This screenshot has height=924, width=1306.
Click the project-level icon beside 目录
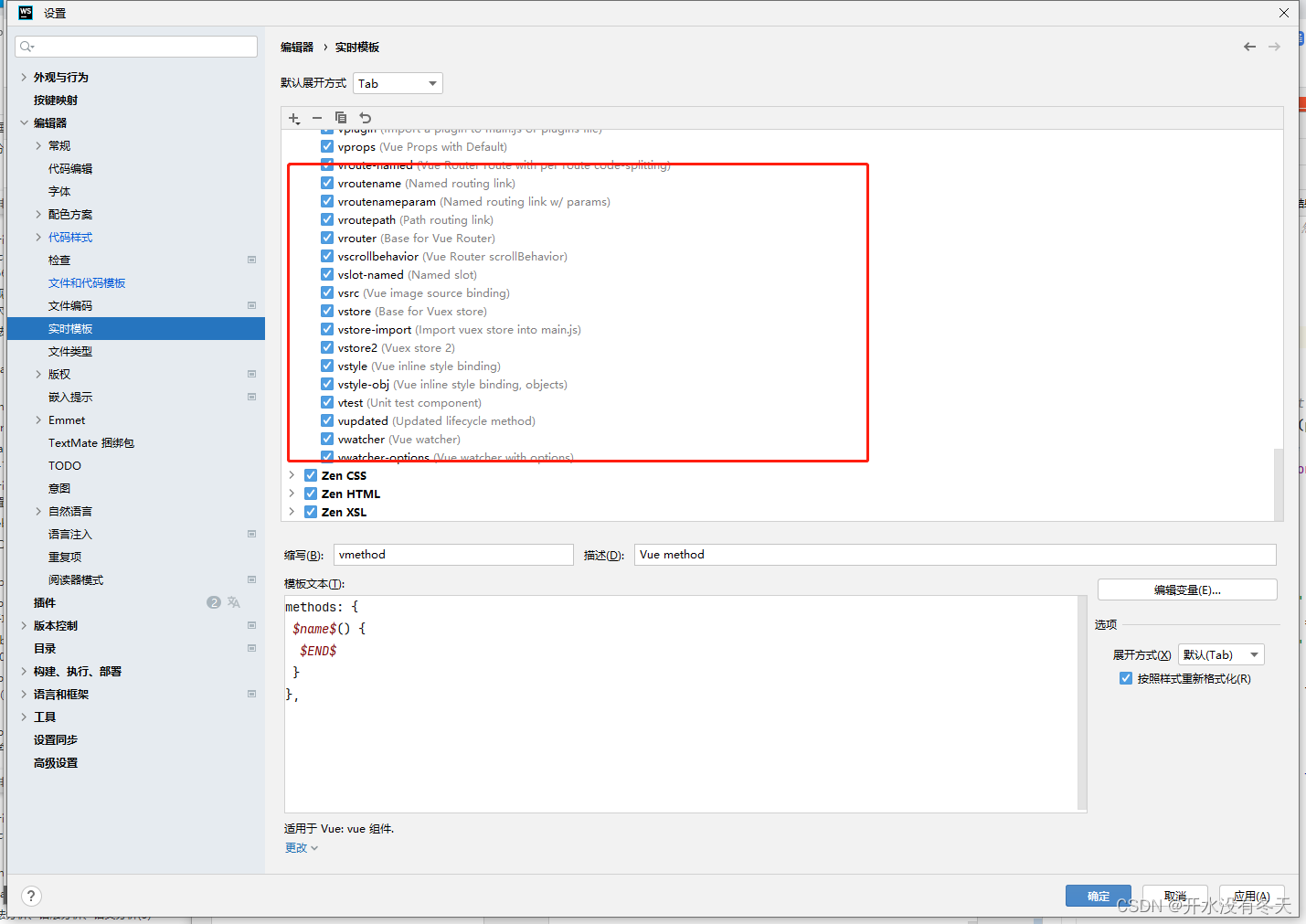click(x=251, y=648)
